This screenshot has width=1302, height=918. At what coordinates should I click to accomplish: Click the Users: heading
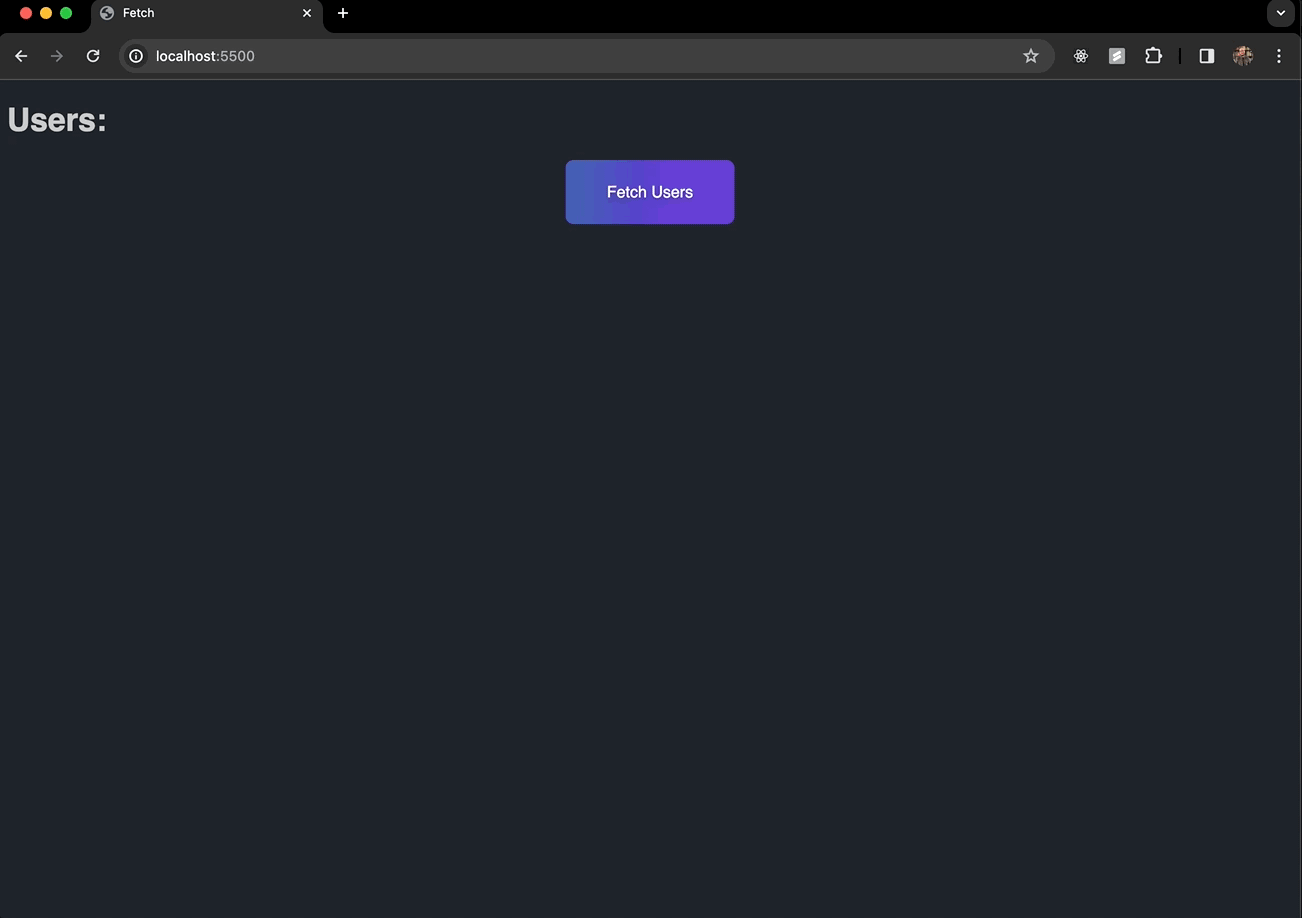click(x=57, y=120)
